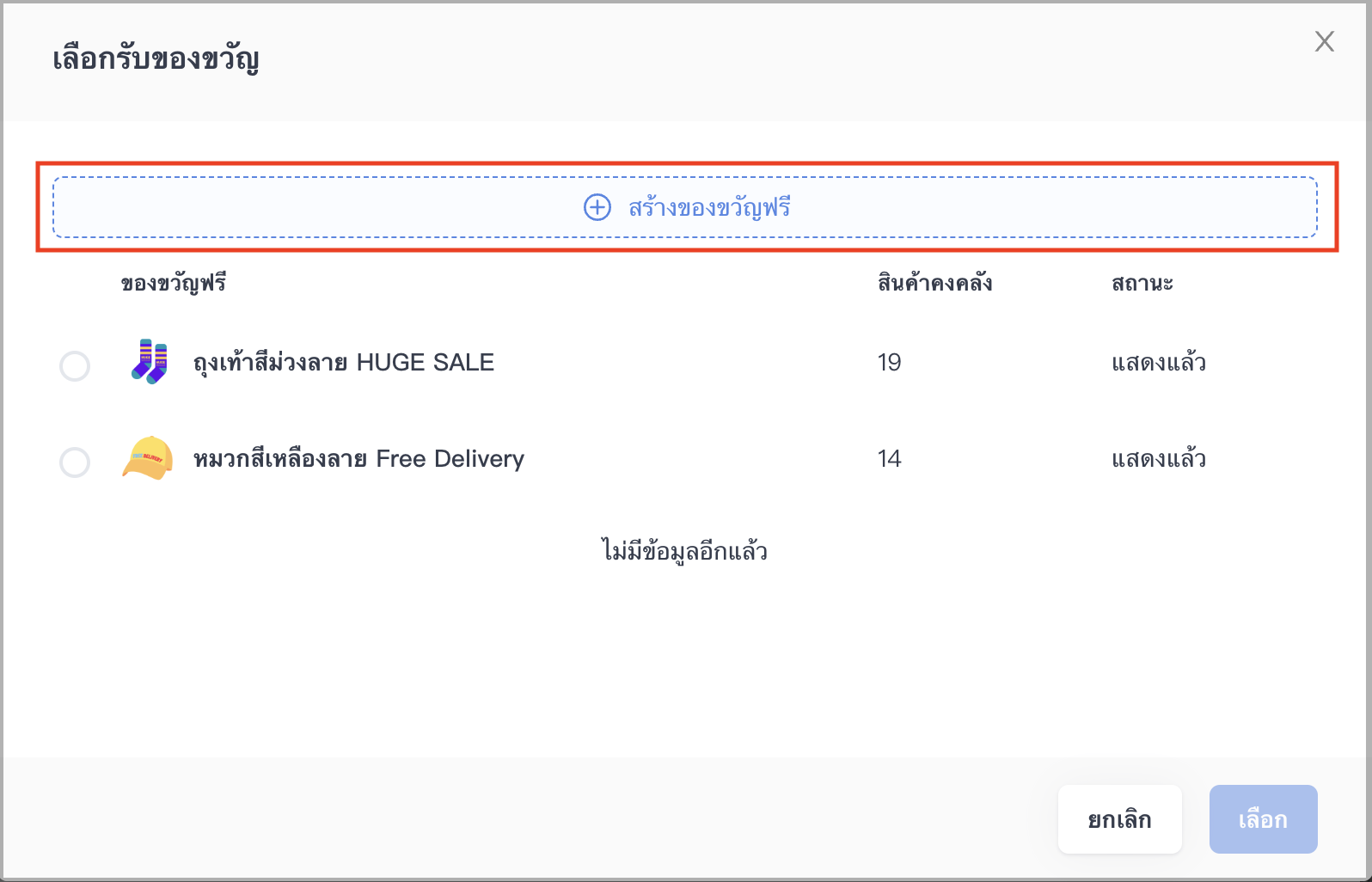Select the purple socks HUGE SALE radio button
The width and height of the screenshot is (1372, 882).
pos(75,365)
